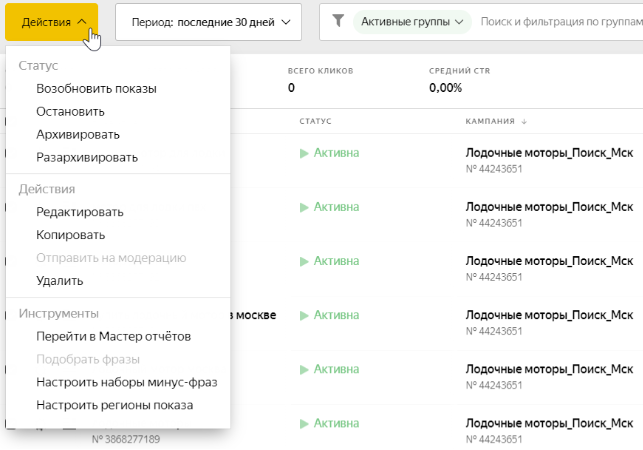Choose Остановить in the Статус section
Viewport: 643px width, 450px height.
pyautogui.click(x=70, y=111)
